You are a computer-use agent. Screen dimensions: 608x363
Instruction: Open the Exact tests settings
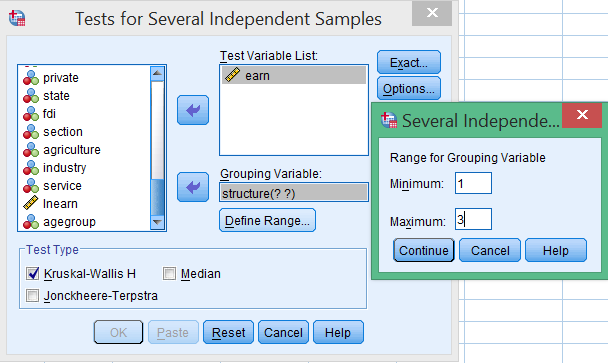click(409, 62)
